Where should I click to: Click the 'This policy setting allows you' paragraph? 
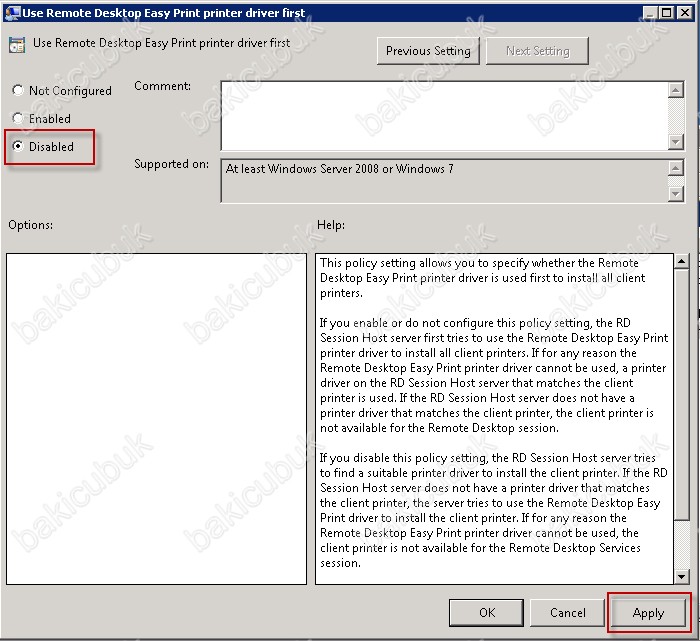pyautogui.click(x=482, y=278)
